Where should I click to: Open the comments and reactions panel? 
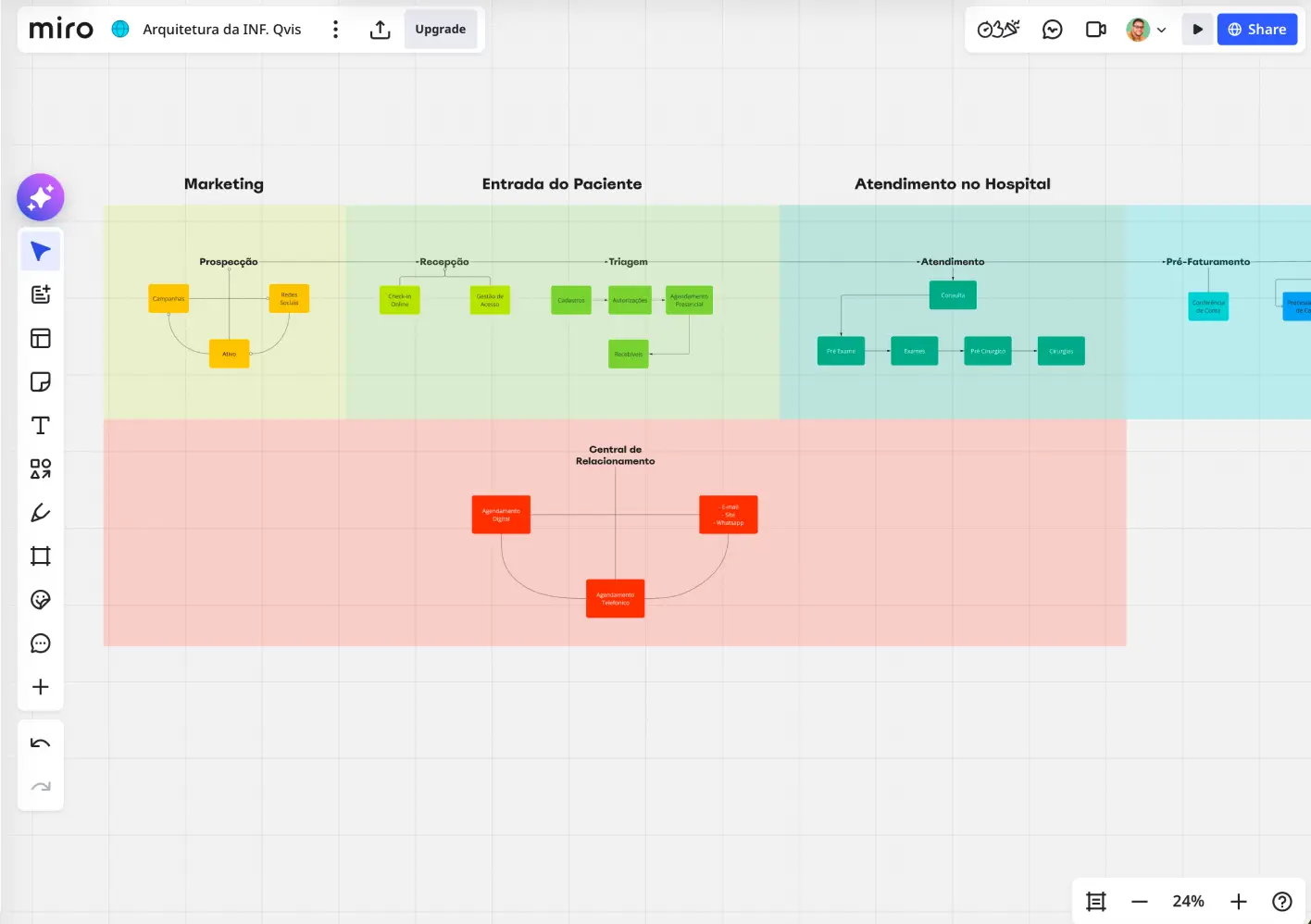click(1052, 30)
